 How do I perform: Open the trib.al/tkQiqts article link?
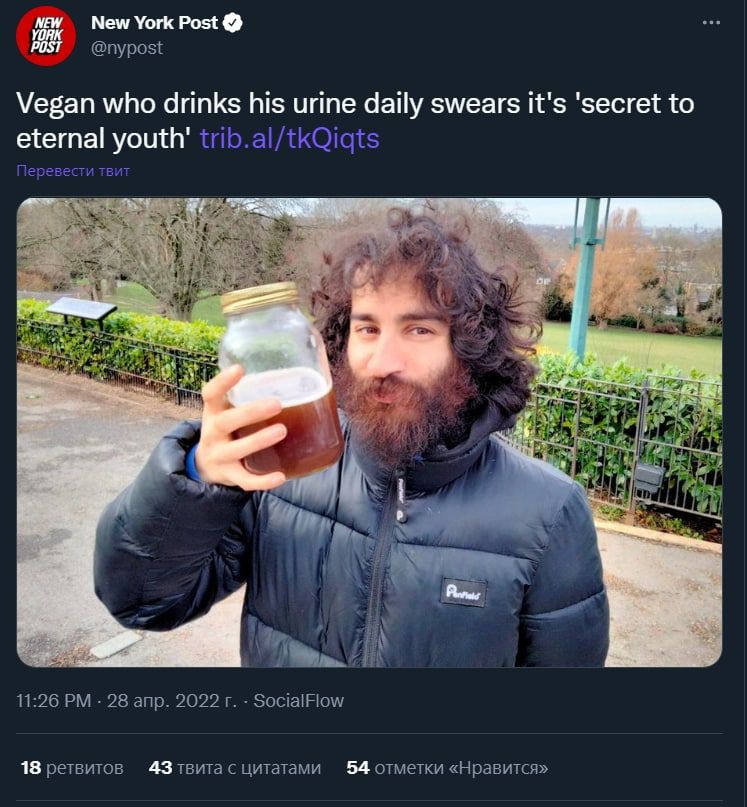289,138
